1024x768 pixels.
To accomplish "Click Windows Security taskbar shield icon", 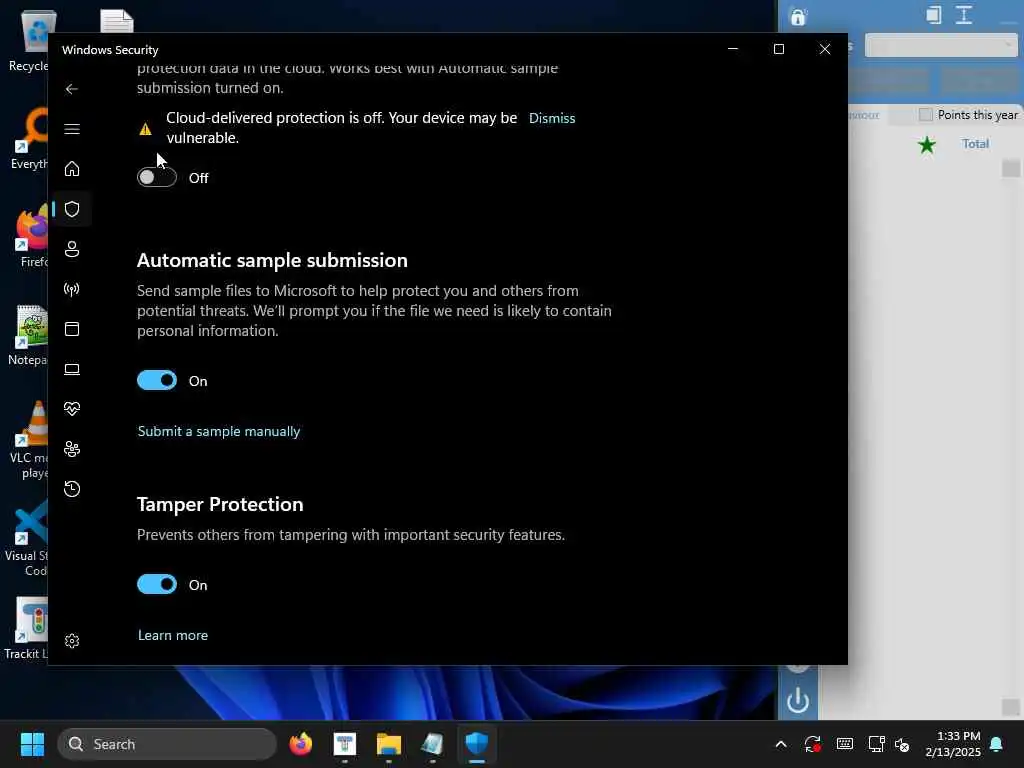I will 477,744.
